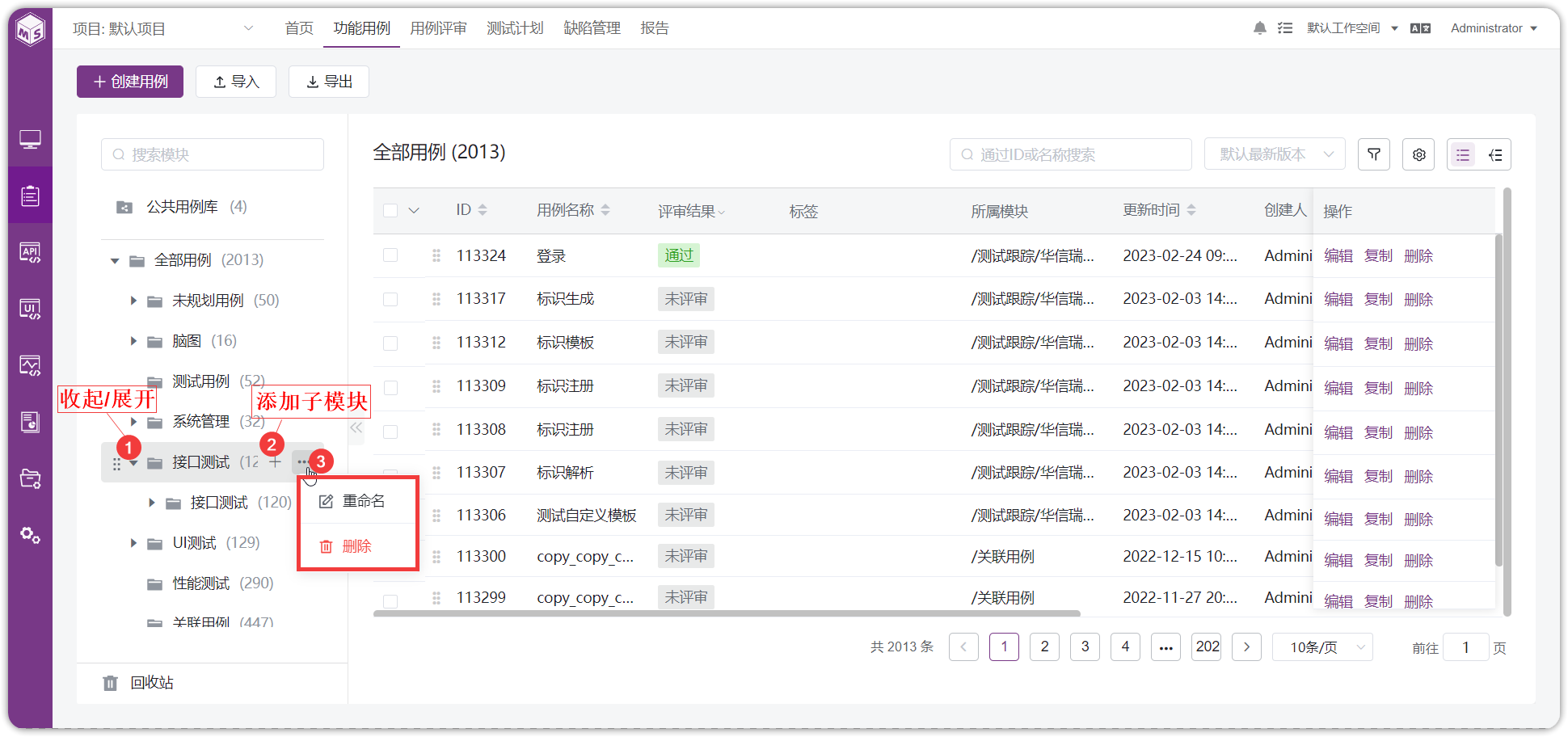Go to next page arrow in pagination
Screen dimensions: 1568x737
[x=1246, y=646]
